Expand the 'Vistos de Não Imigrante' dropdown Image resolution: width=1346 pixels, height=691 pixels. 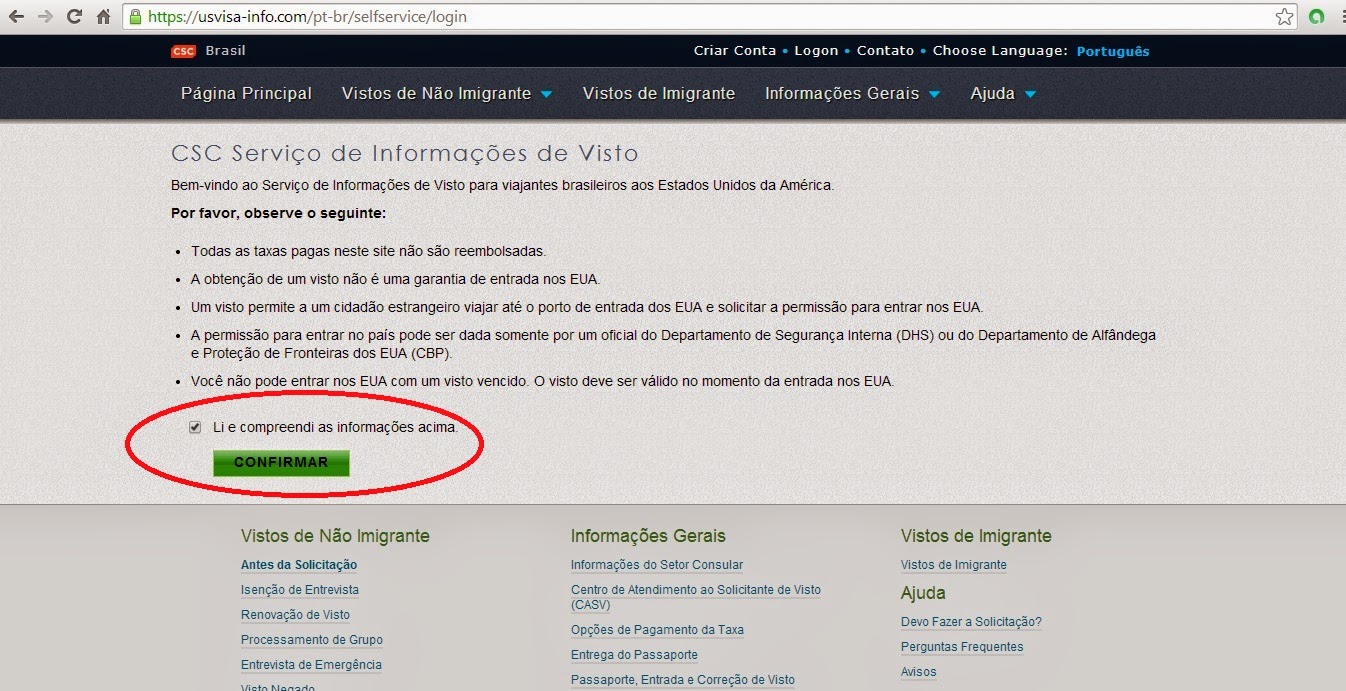445,93
